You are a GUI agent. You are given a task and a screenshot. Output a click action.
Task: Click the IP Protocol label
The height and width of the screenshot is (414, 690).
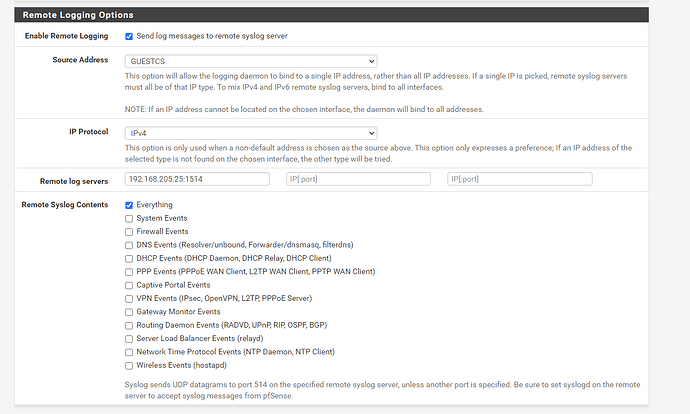[x=88, y=132]
